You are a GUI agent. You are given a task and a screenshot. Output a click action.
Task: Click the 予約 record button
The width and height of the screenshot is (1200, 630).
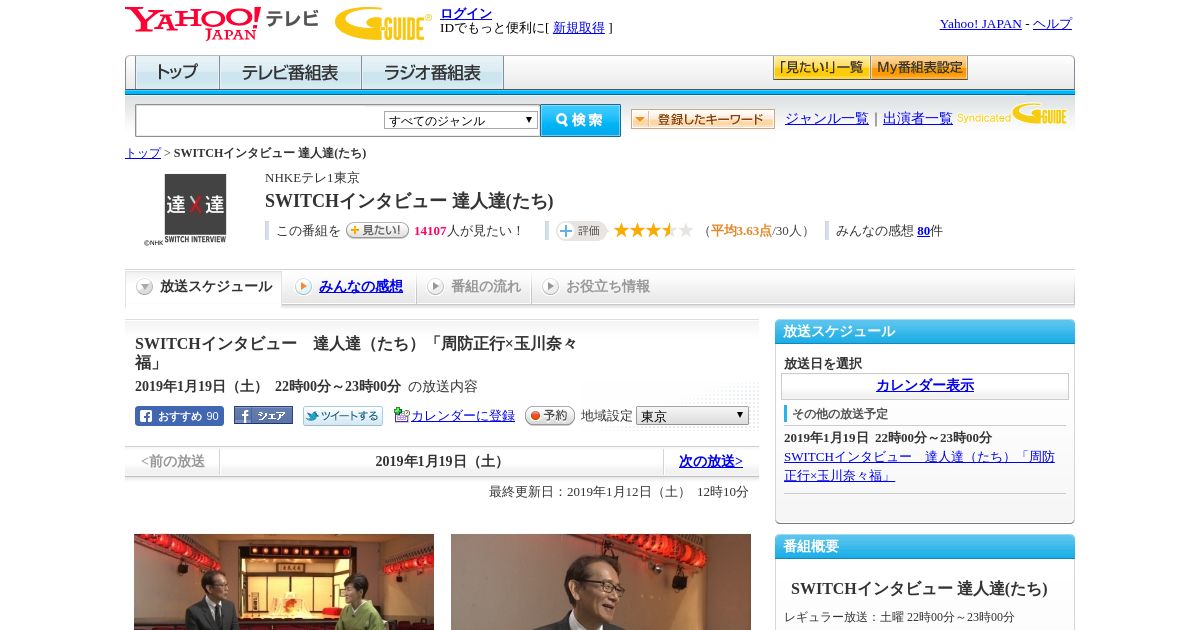pos(550,415)
